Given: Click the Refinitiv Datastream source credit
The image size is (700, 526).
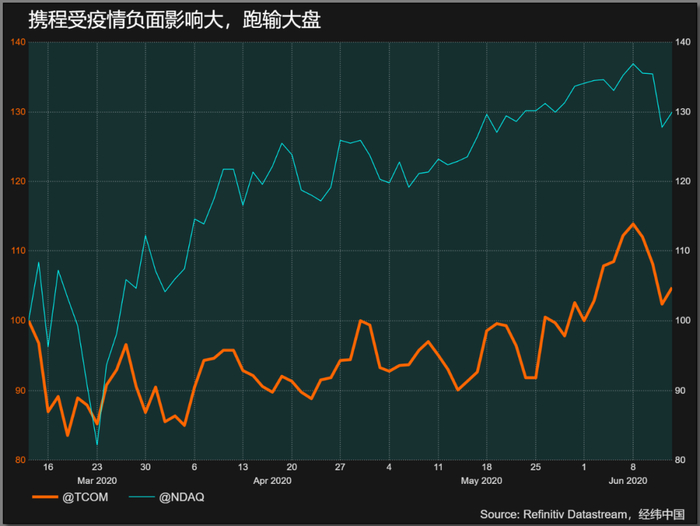Looking at the screenshot, I should click(x=582, y=514).
